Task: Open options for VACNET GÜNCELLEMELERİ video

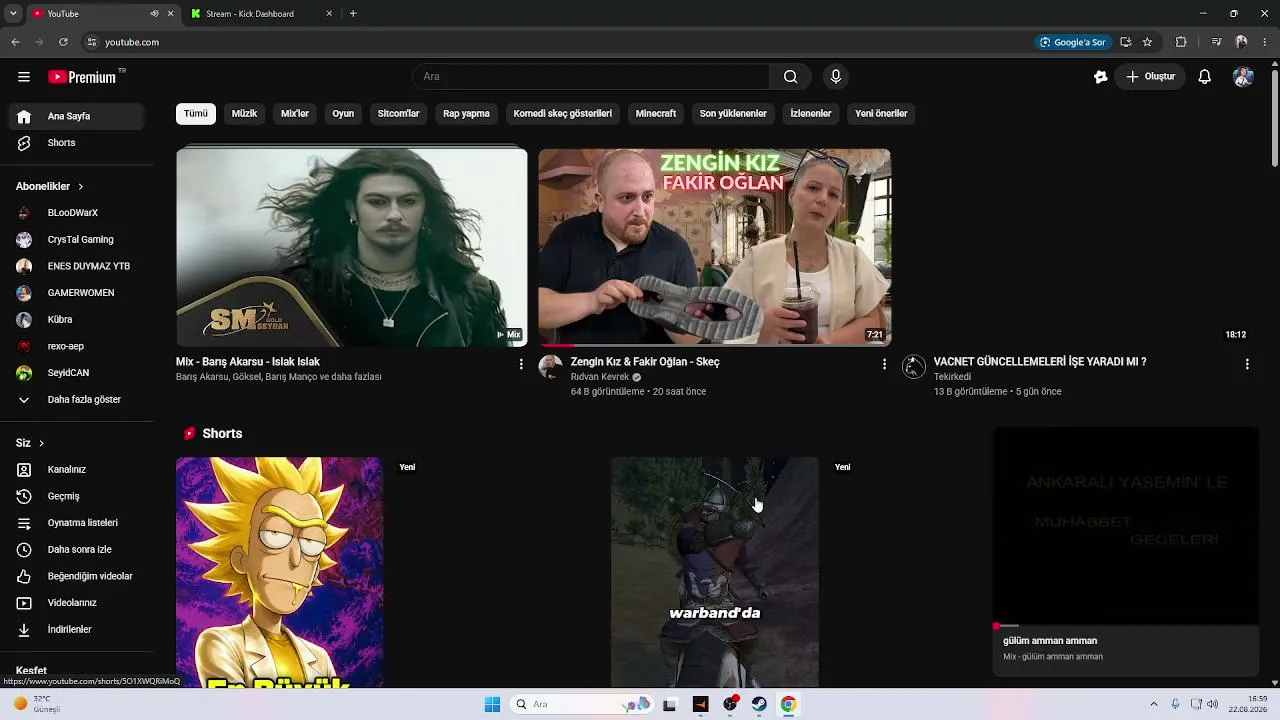Action: click(1247, 365)
